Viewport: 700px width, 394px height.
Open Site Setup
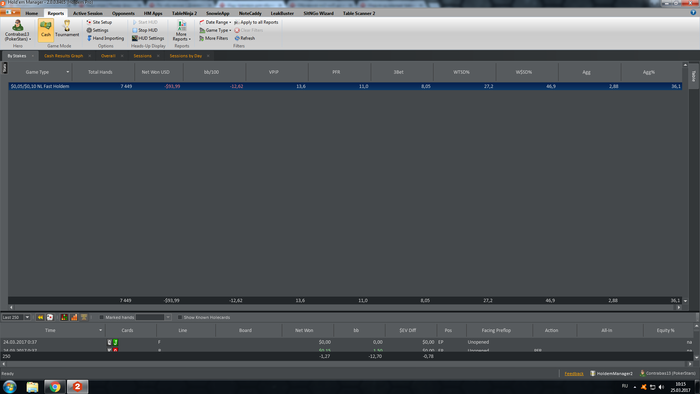(99, 22)
